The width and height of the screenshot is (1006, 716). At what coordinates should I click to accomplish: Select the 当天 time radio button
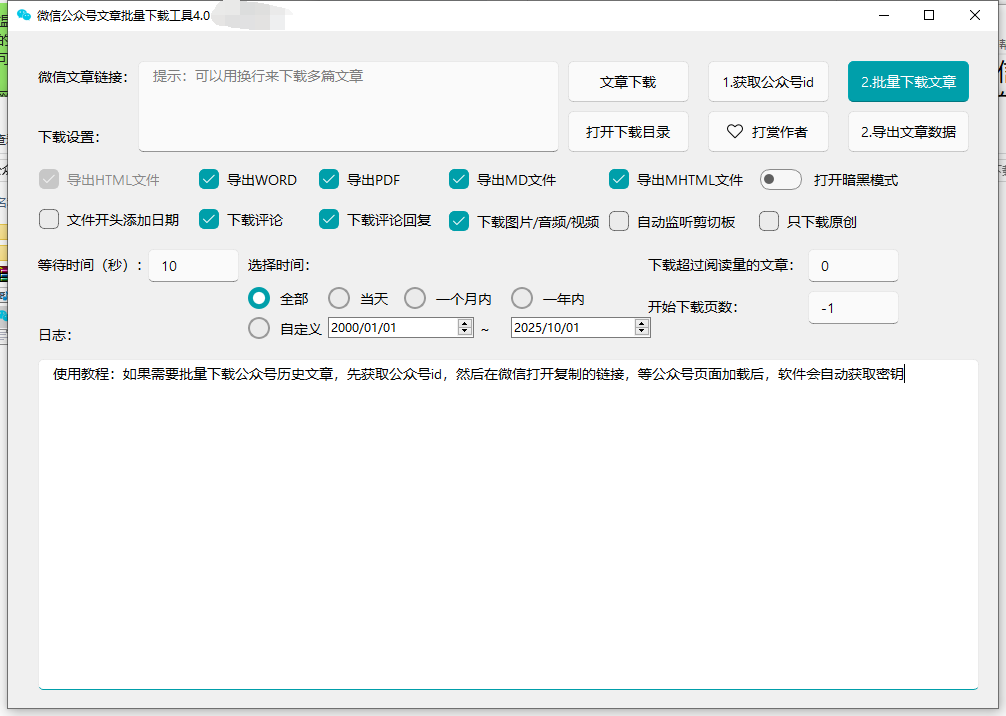coord(339,298)
